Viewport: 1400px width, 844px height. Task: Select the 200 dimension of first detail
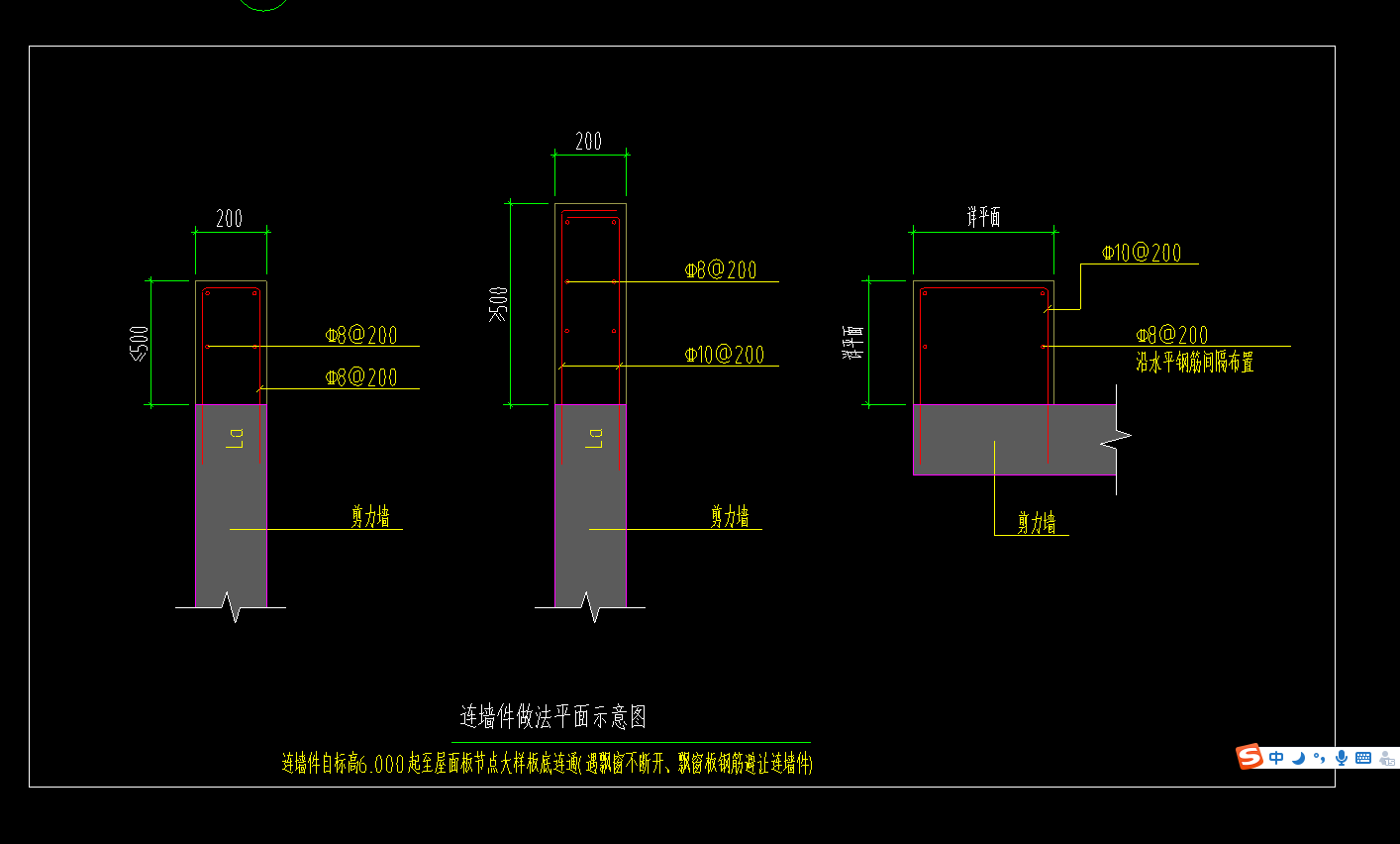230,218
